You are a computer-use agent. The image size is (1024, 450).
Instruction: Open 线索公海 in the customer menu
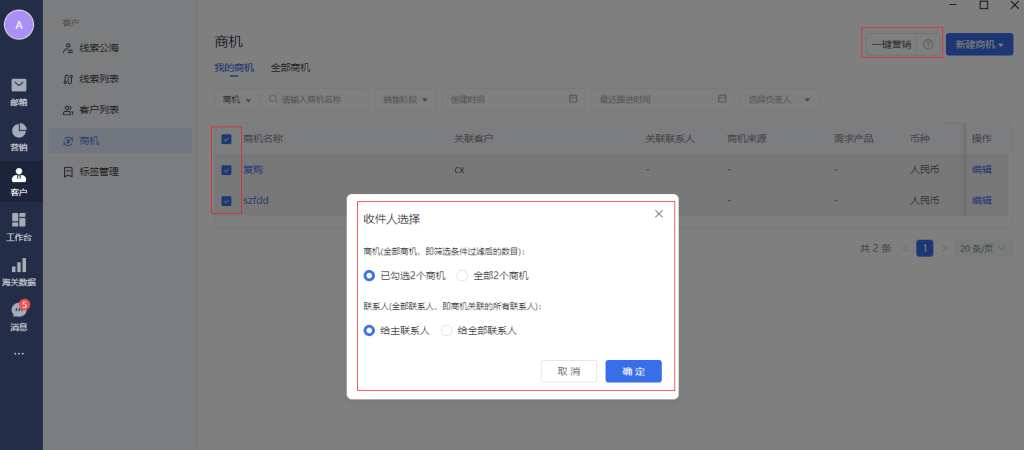(105, 47)
